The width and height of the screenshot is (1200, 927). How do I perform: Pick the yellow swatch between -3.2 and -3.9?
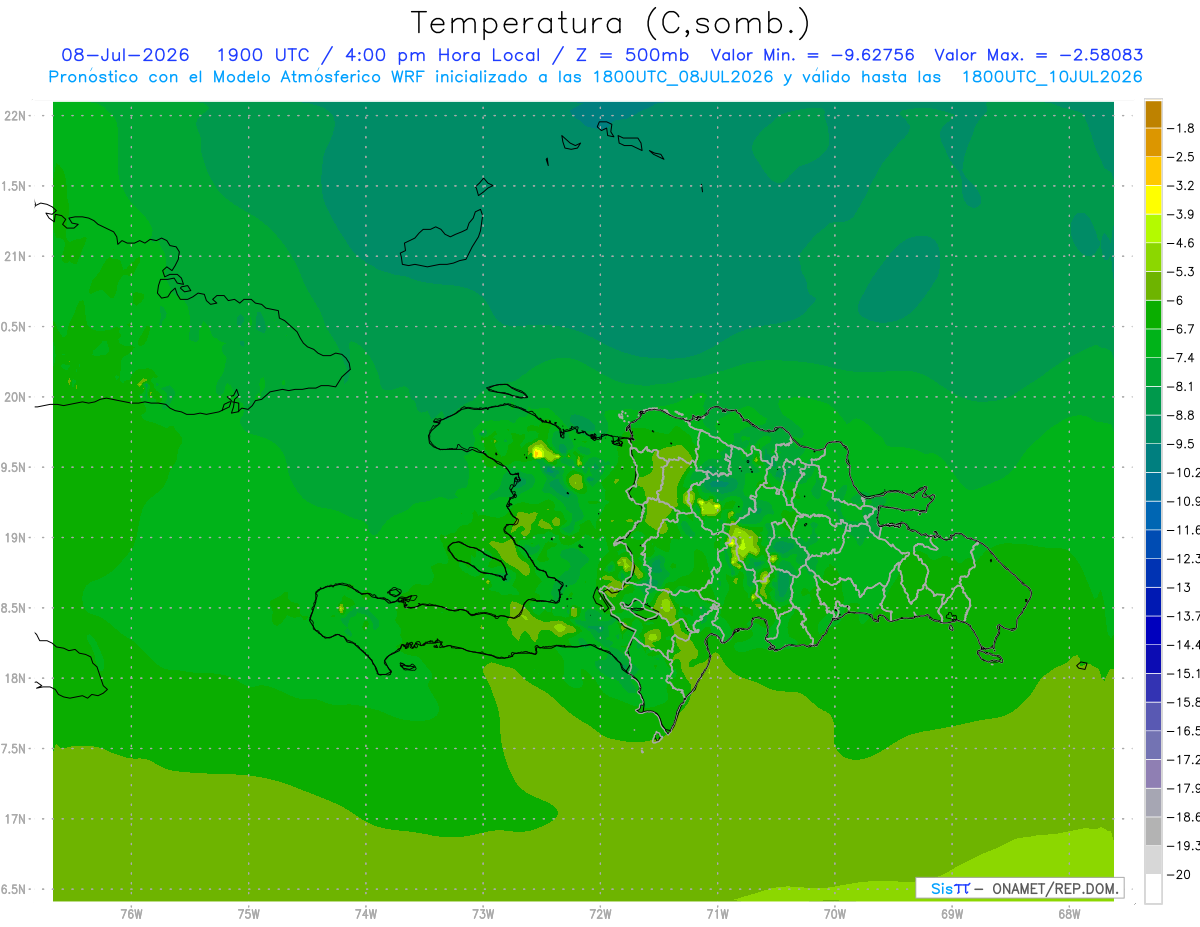(x=1153, y=200)
